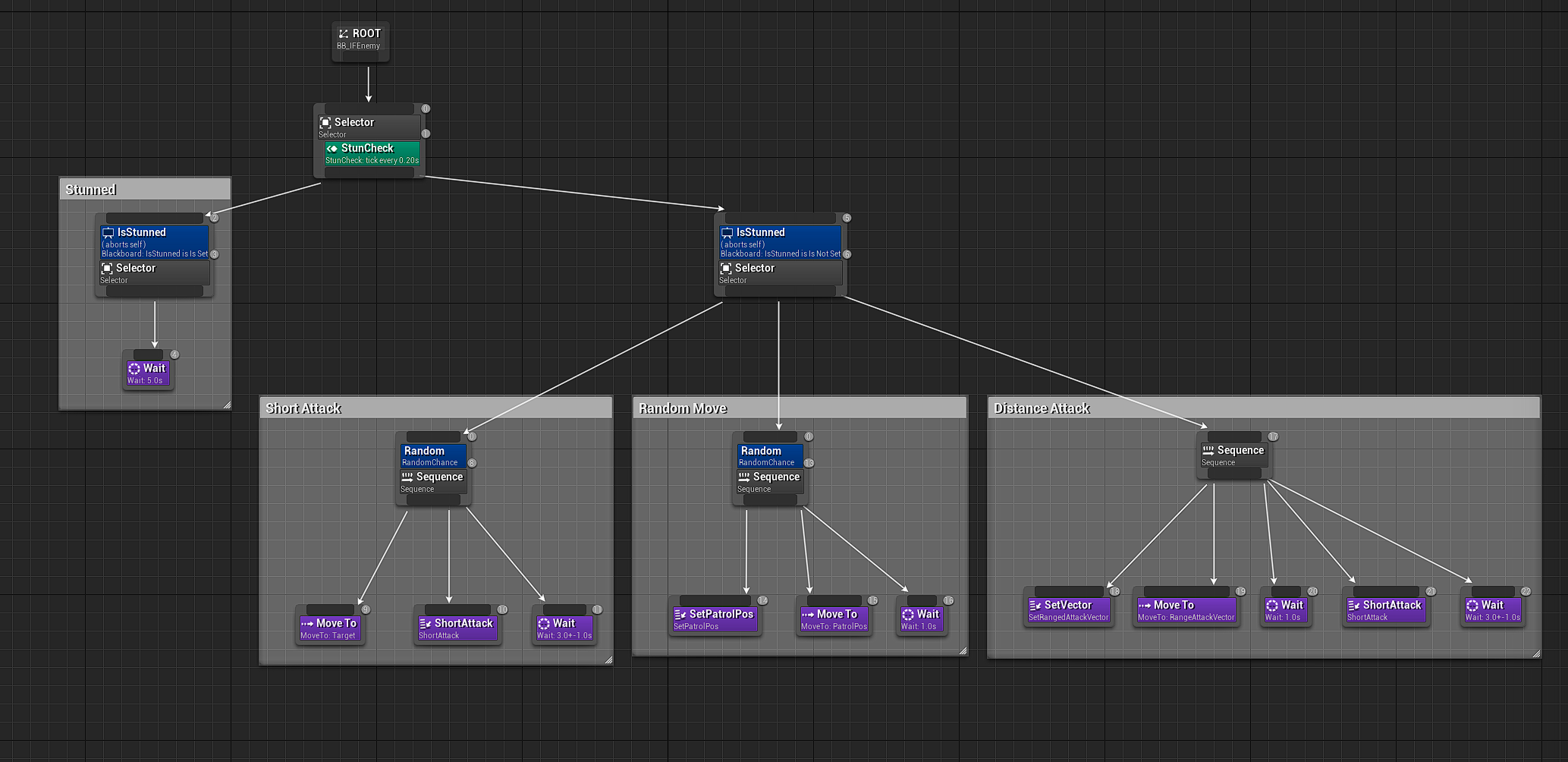Select Sequence node in Distance Attack group
This screenshot has width=1568, height=762.
point(1234,455)
